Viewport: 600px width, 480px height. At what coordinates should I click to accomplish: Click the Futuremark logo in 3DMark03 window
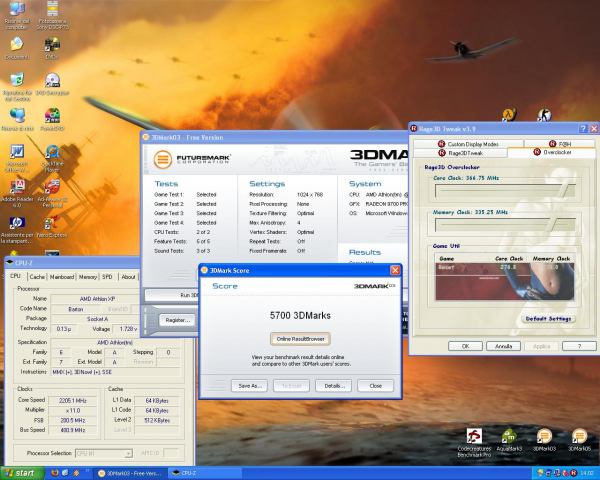coord(192,159)
